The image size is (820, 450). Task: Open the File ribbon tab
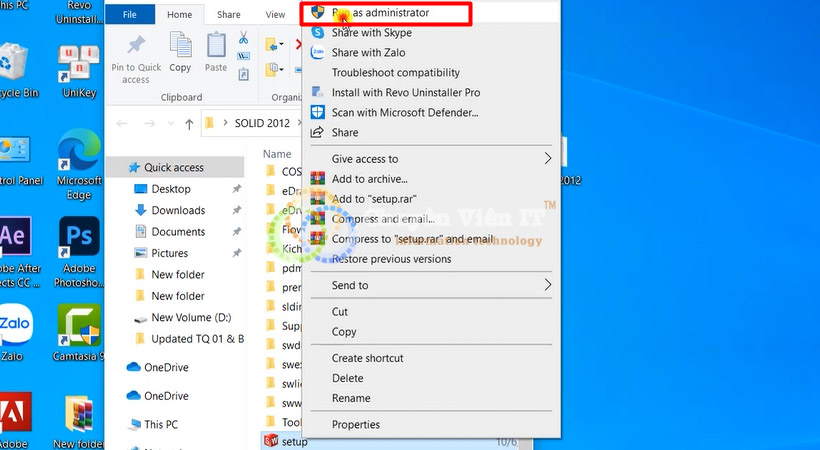[130, 15]
